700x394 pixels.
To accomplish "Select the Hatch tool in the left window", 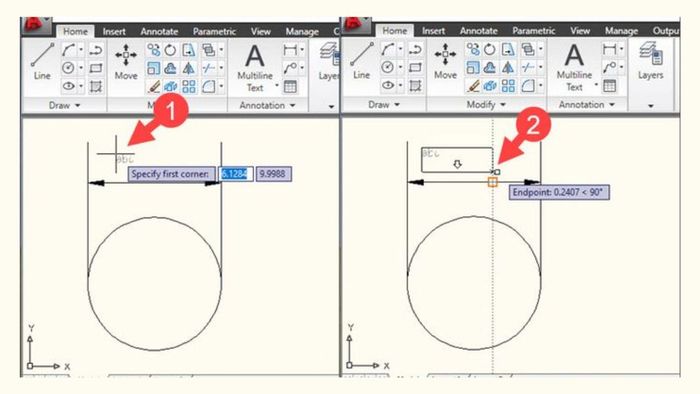I will point(96,86).
